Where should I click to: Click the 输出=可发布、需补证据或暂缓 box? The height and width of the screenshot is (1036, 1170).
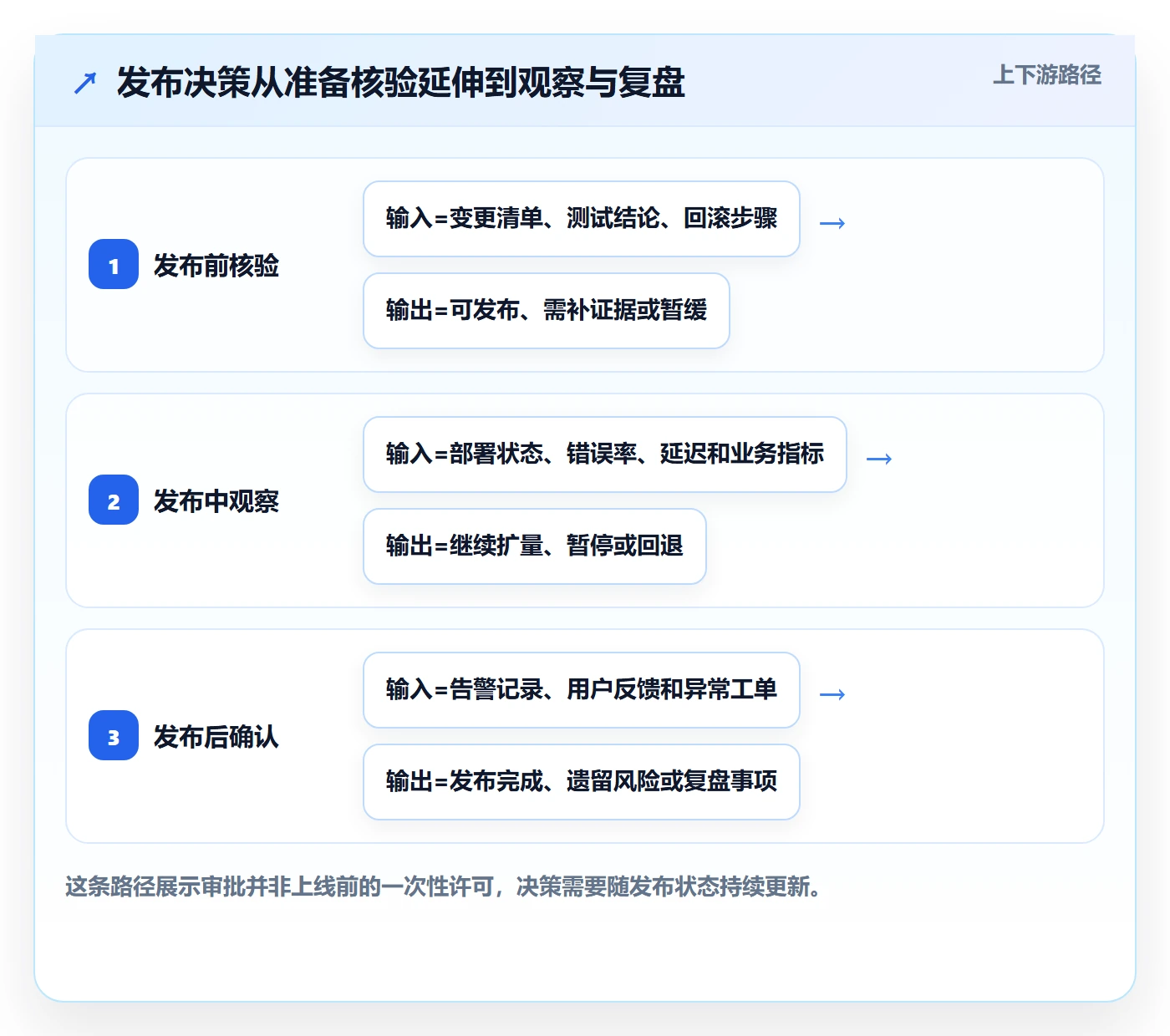547,311
